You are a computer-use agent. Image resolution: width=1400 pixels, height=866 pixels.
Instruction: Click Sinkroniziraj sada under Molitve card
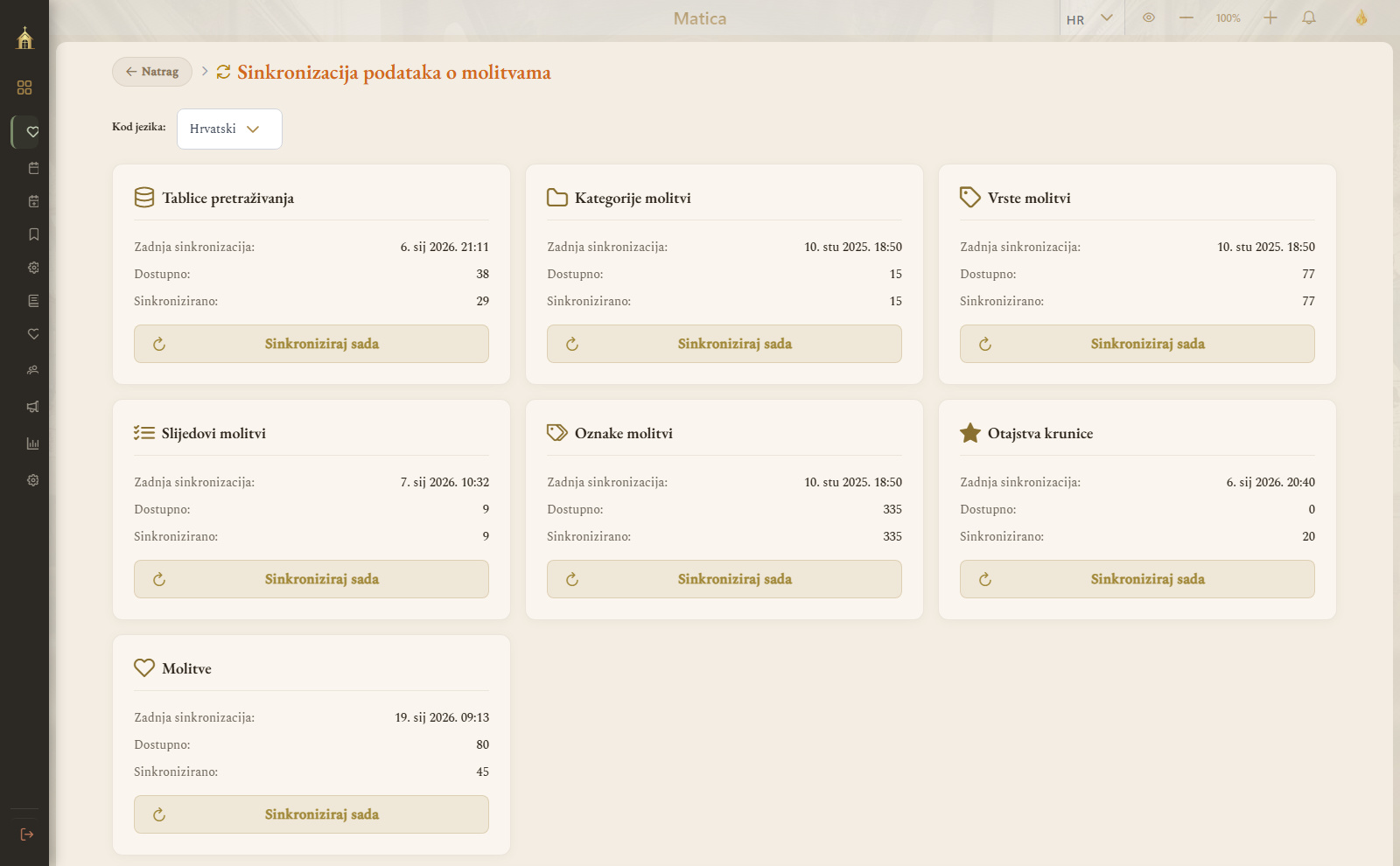click(311, 814)
